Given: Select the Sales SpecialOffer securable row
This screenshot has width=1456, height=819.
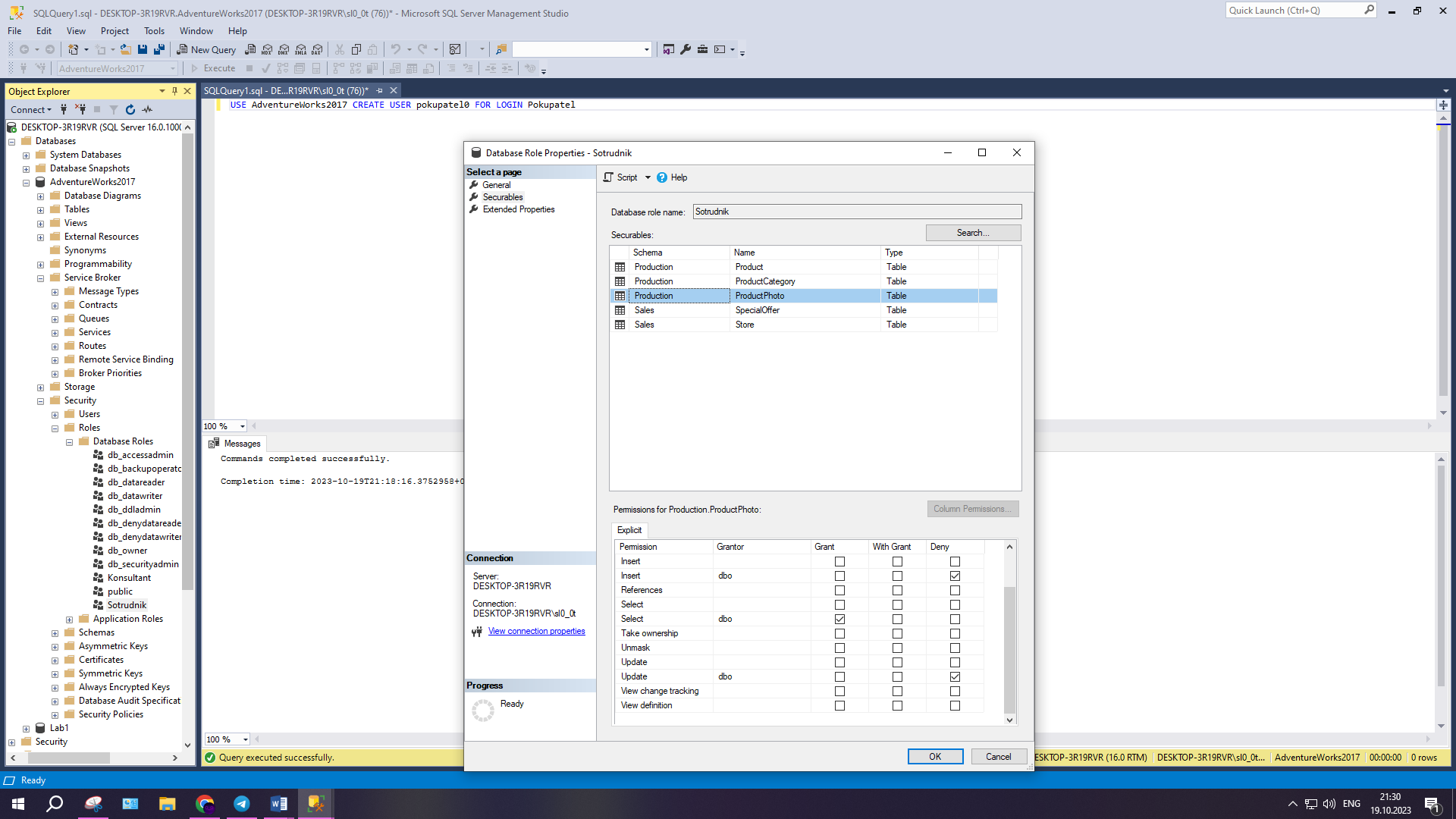Looking at the screenshot, I should coord(804,310).
